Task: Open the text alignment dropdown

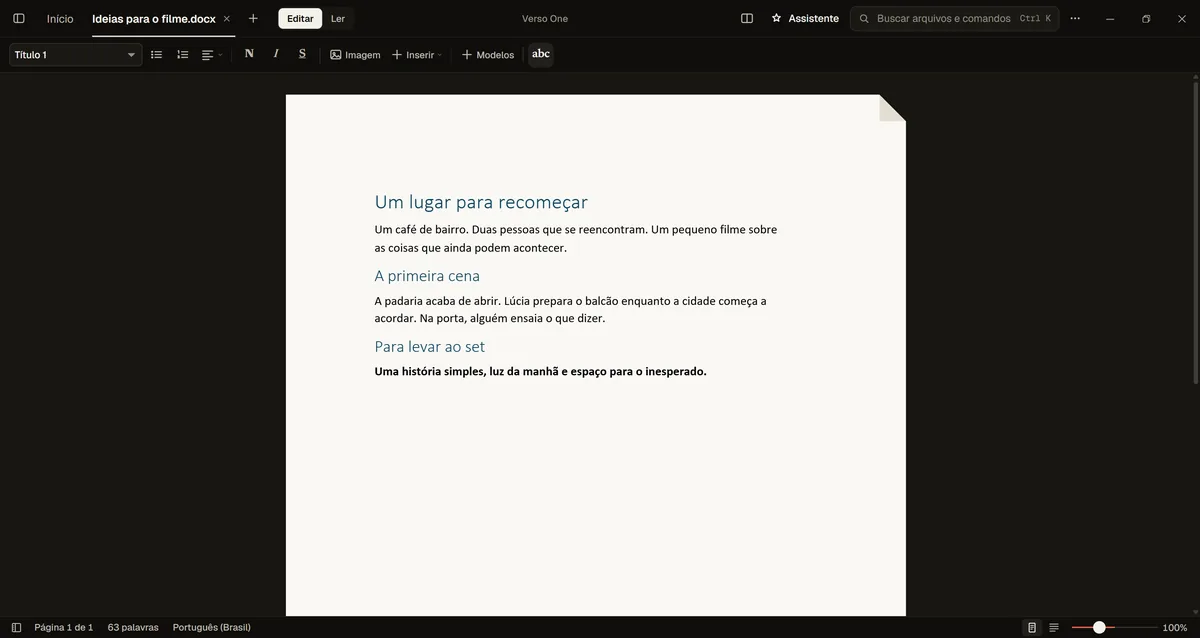Action: coord(212,55)
